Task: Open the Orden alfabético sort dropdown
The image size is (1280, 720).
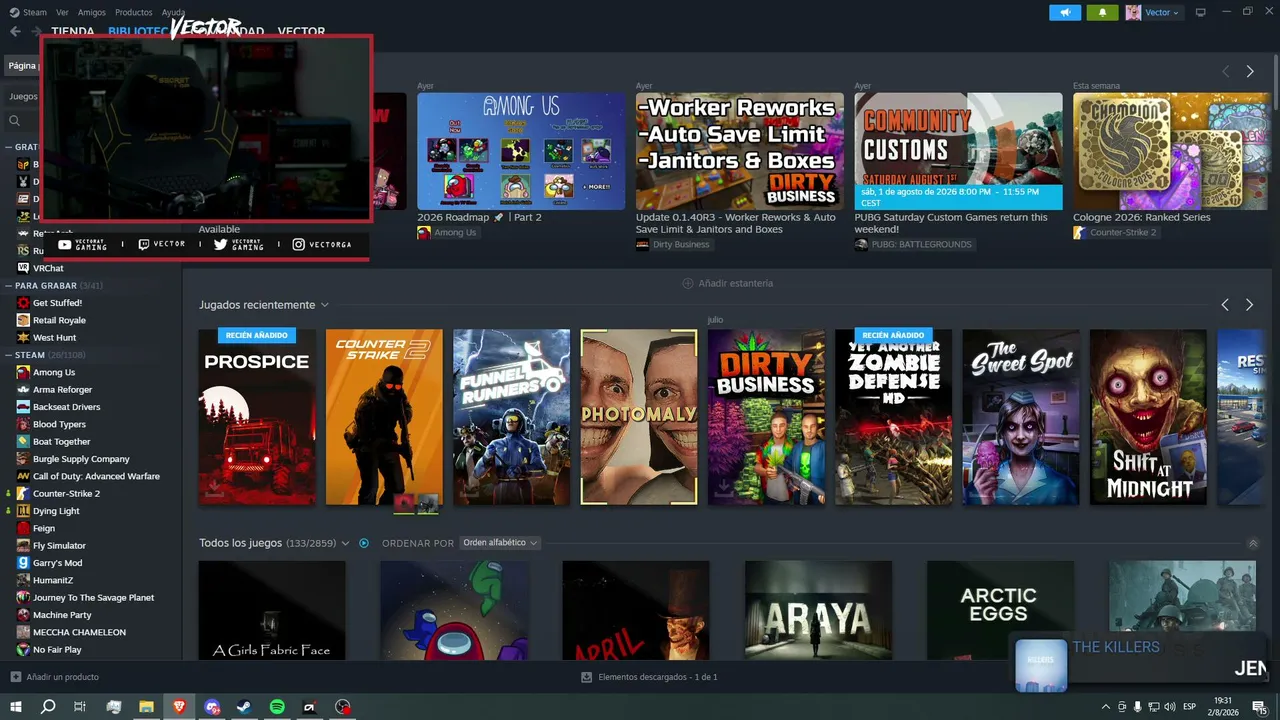Action: (500, 543)
